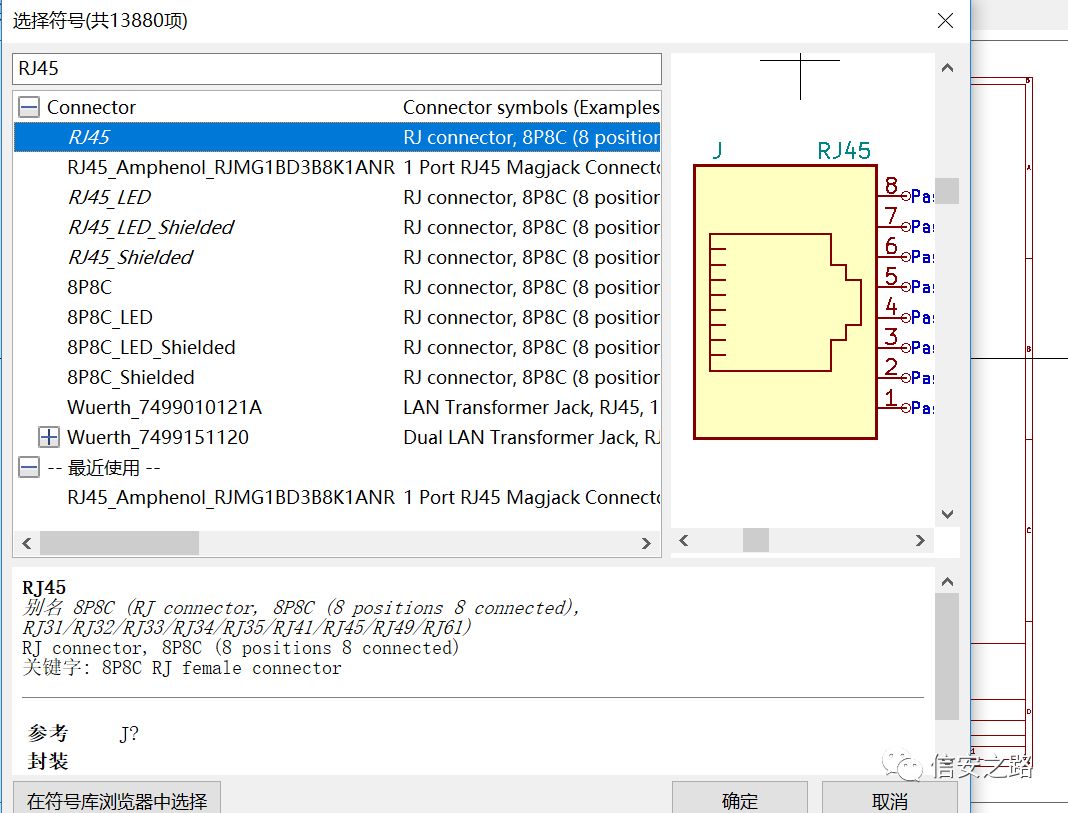Select RJ45_LED_Shielded in the list
Image resolution: width=1068 pixels, height=813 pixels.
pos(150,227)
